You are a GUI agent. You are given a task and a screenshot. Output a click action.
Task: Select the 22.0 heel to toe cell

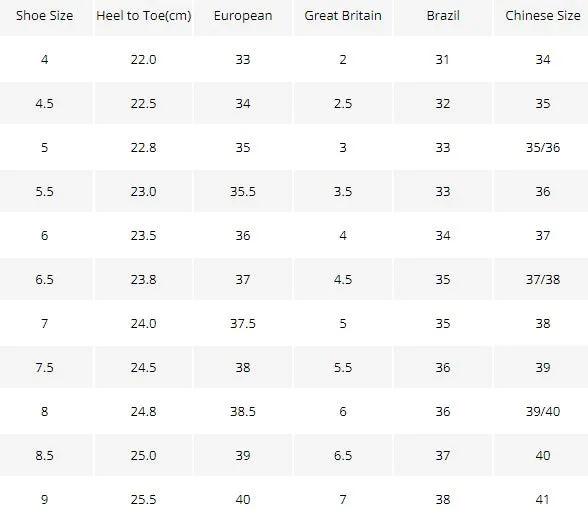point(144,59)
